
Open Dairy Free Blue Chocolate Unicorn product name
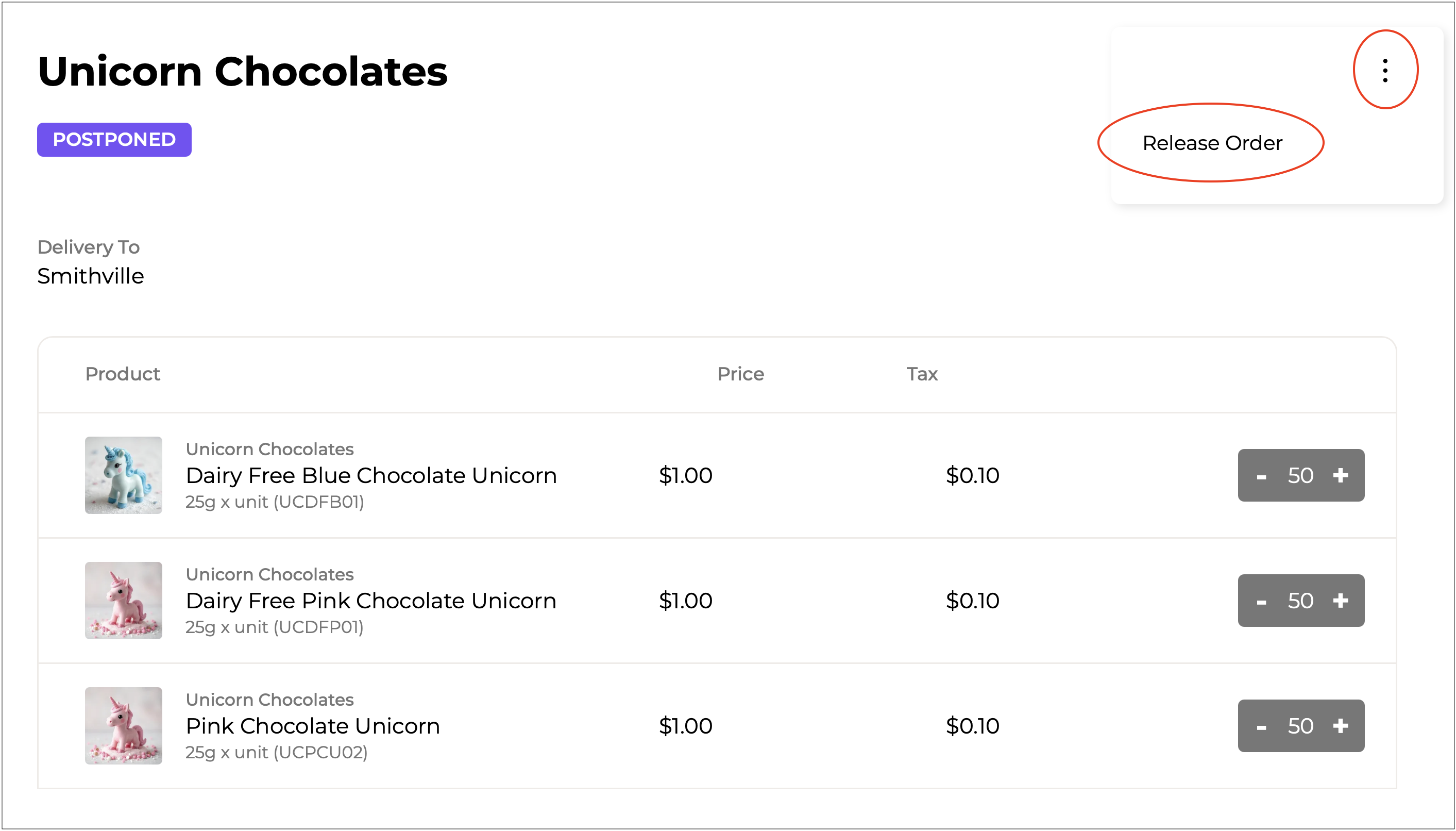[371, 475]
